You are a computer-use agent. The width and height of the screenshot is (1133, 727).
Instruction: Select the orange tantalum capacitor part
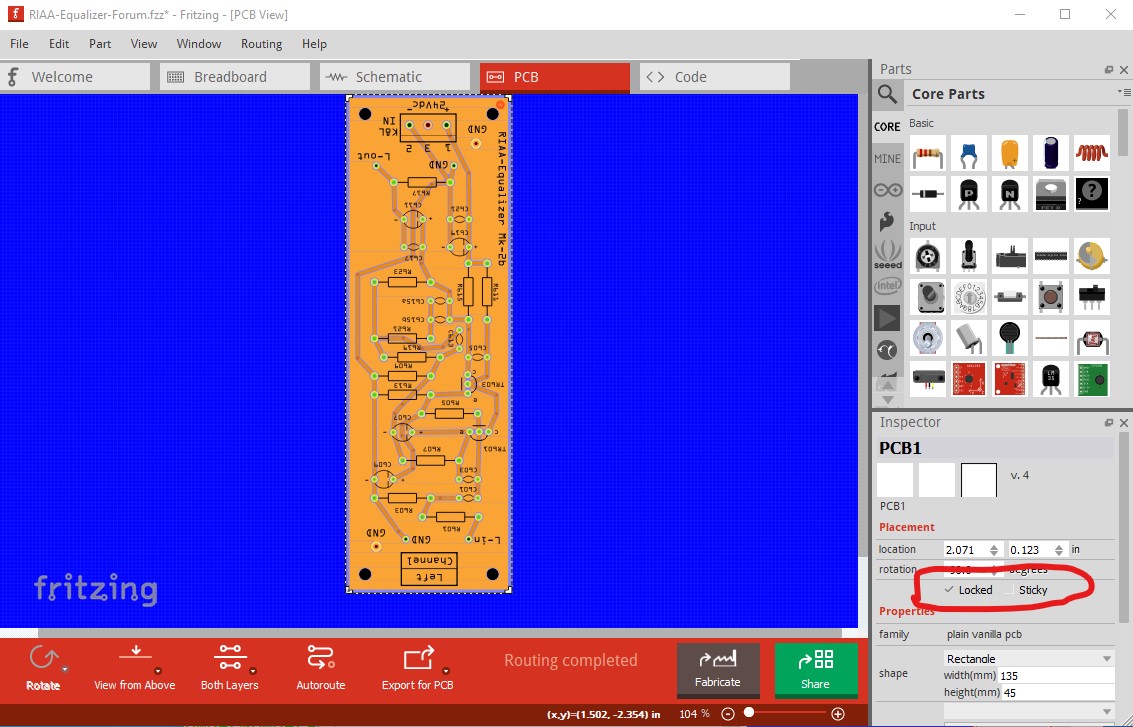pos(1010,155)
